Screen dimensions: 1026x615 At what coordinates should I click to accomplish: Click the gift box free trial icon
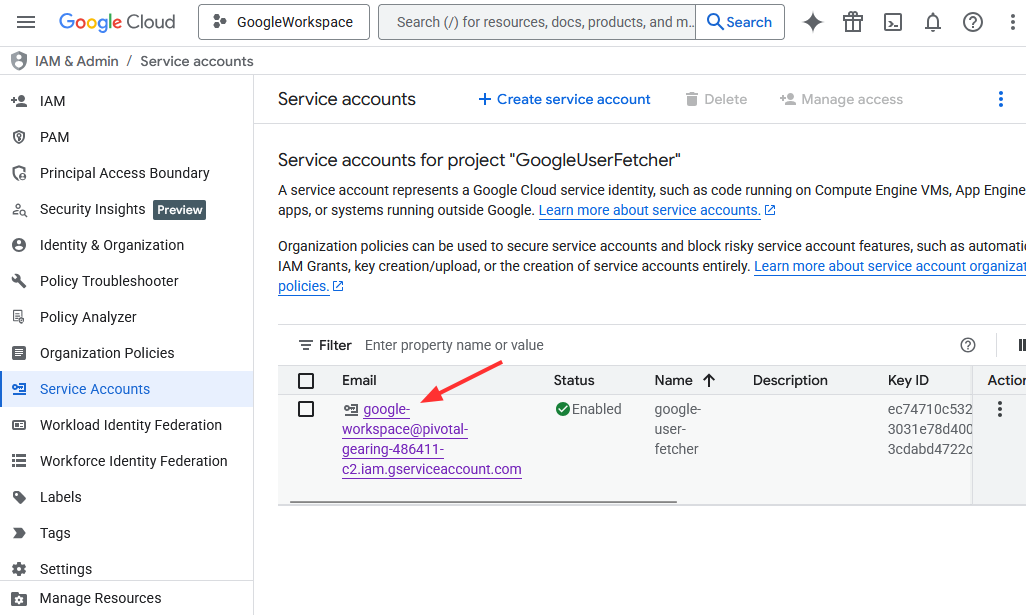(853, 22)
